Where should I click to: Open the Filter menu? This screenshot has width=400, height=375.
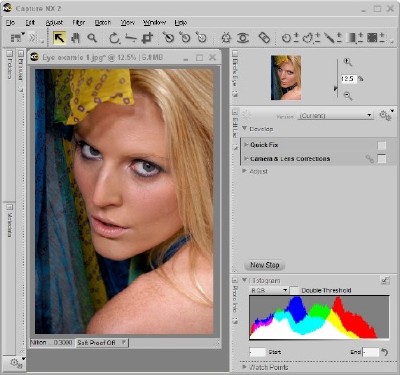[x=79, y=22]
